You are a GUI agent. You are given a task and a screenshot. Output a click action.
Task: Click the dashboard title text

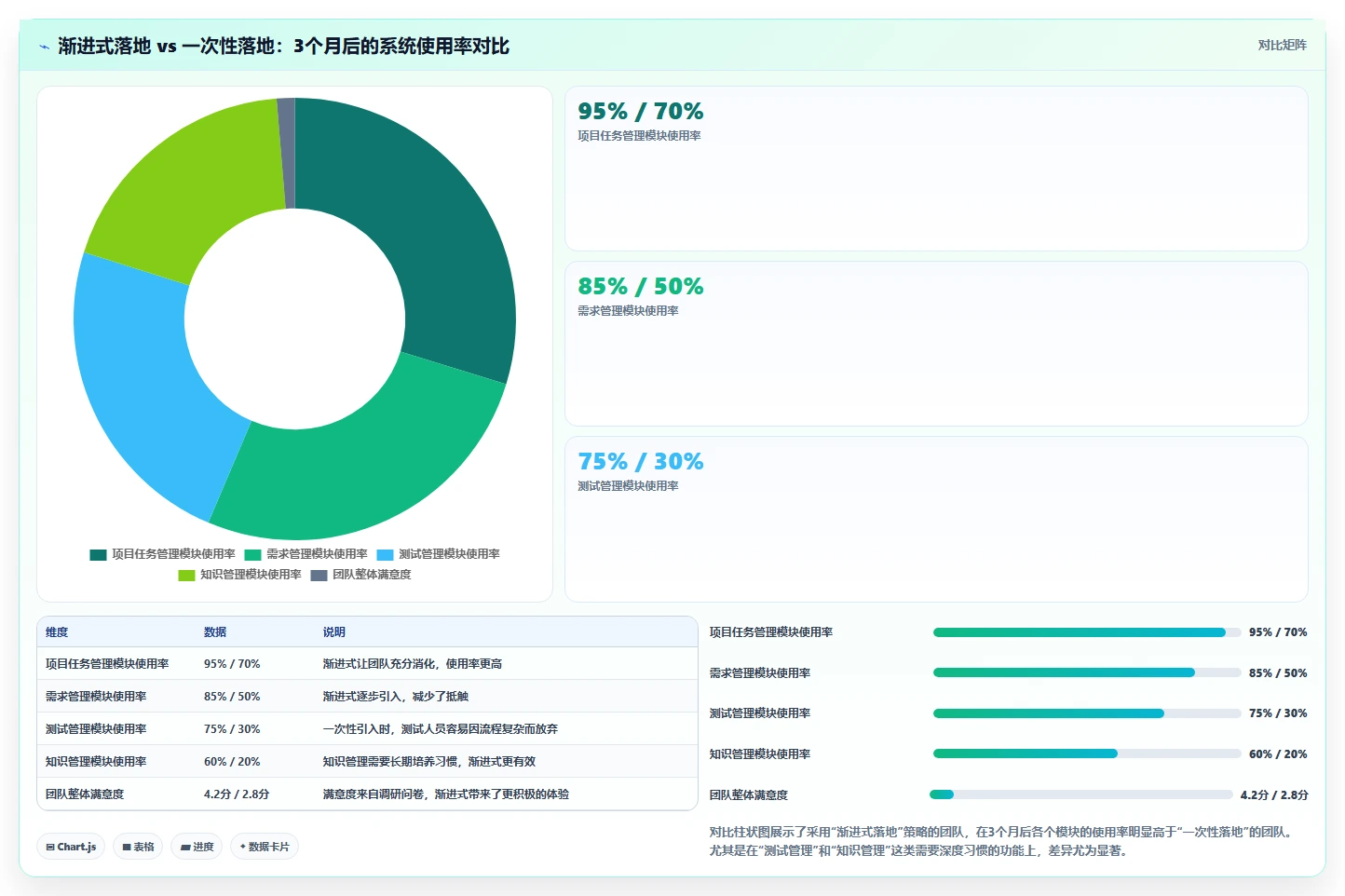(283, 47)
